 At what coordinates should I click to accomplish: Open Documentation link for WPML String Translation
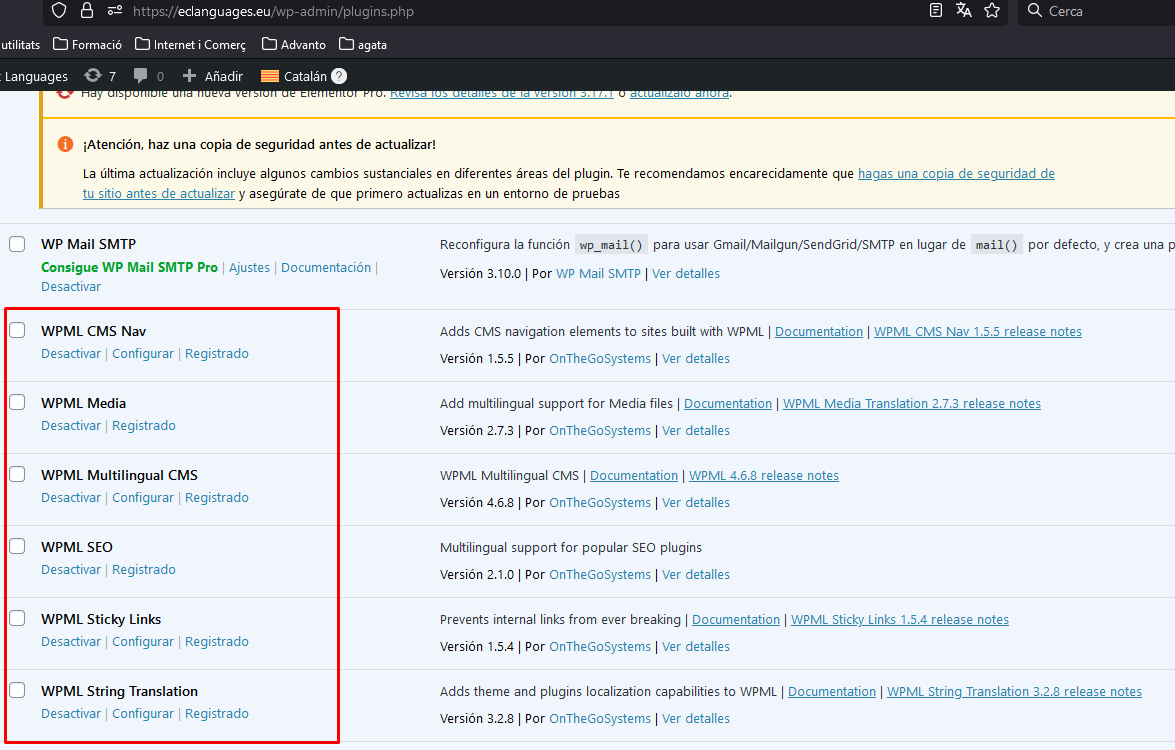[832, 692]
